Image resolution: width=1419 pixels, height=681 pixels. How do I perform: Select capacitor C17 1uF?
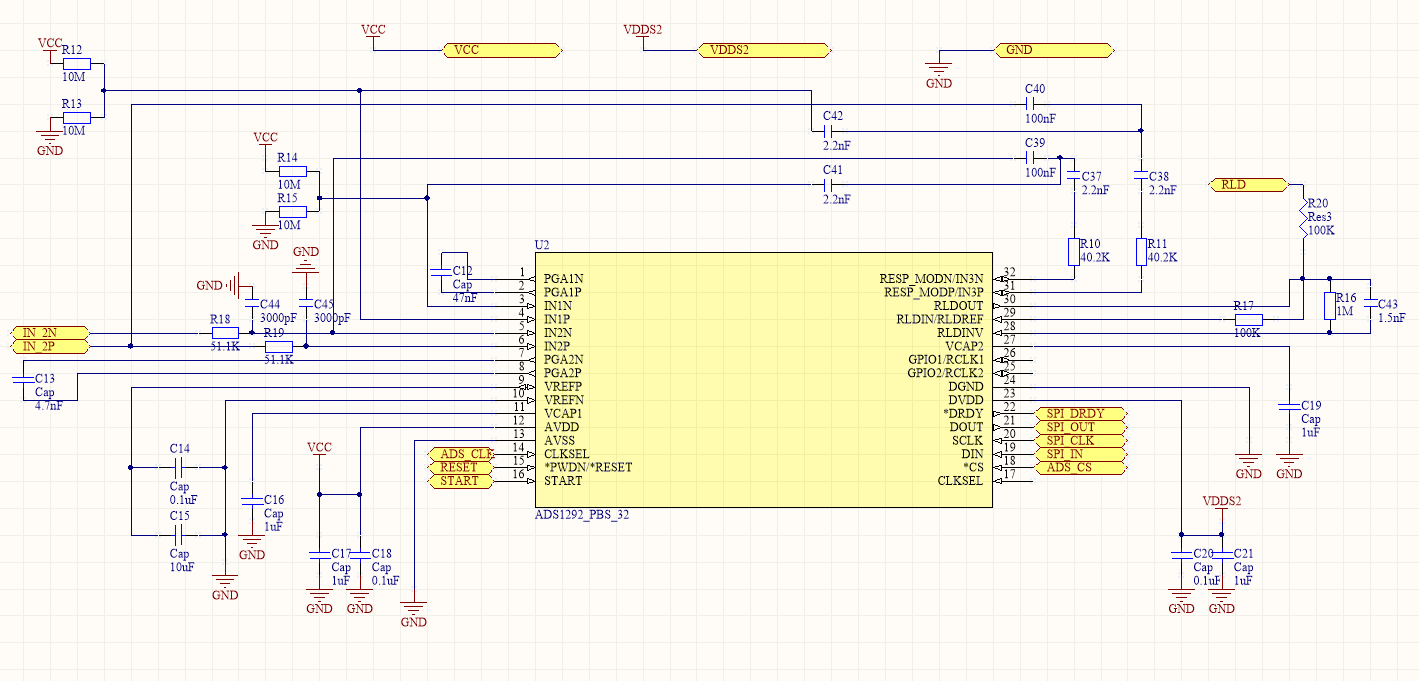[319, 553]
